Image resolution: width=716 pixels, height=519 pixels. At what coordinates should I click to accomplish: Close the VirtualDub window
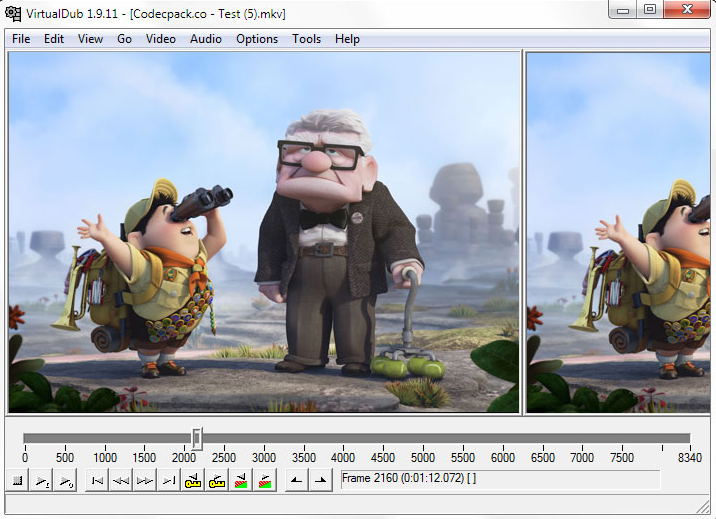(x=687, y=9)
